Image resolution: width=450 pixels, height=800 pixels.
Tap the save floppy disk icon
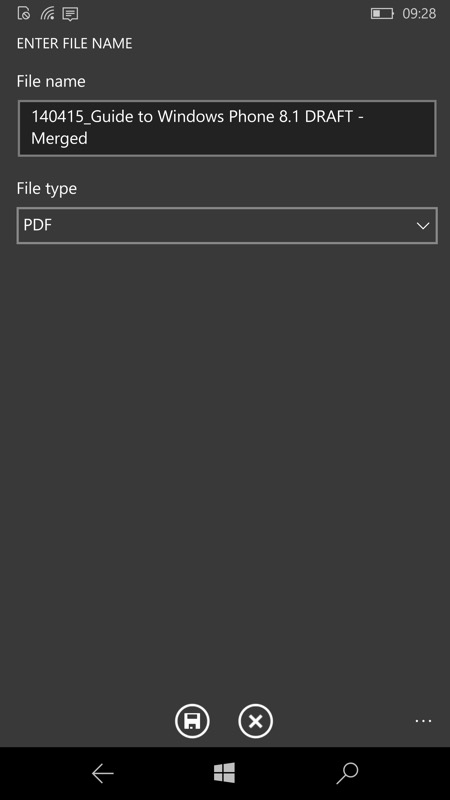(192, 721)
